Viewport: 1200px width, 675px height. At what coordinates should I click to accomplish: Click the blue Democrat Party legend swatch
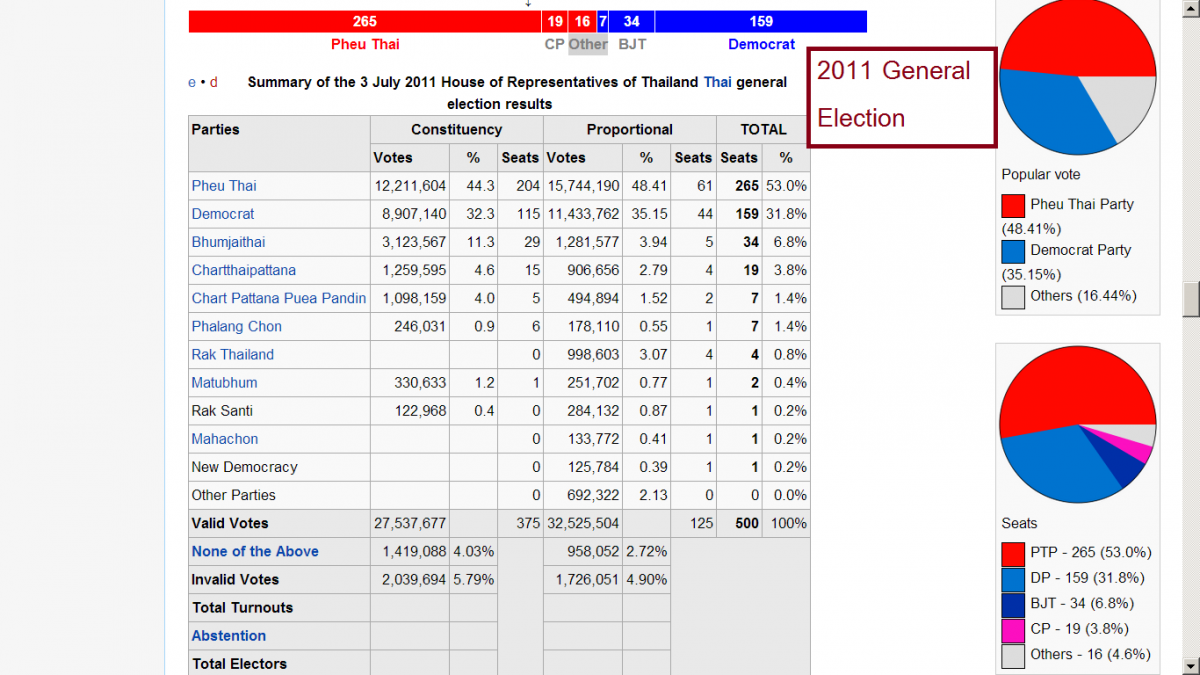point(1013,251)
